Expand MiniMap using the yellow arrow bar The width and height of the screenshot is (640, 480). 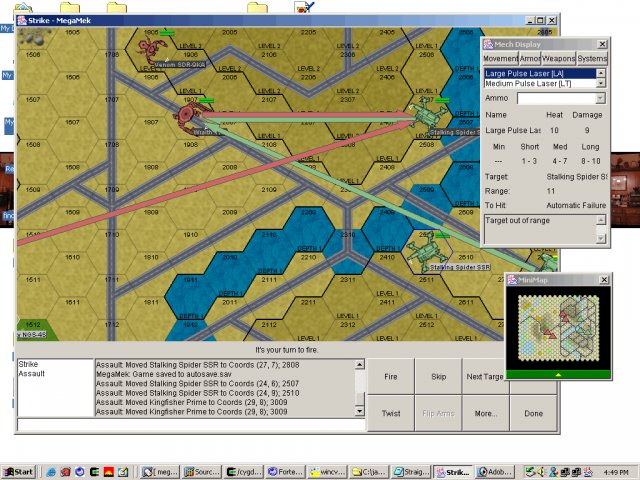558,374
